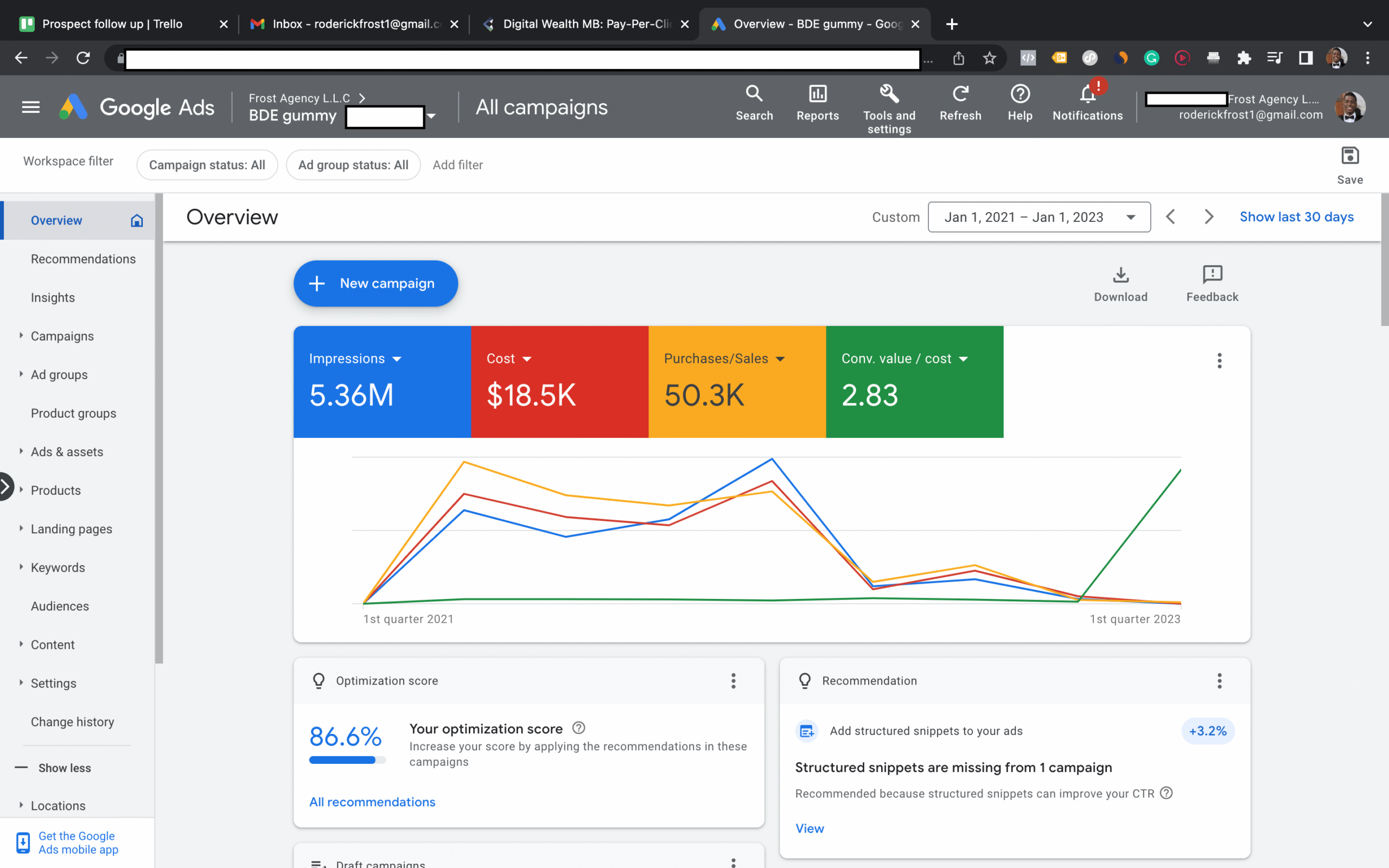Expand Campaigns in the sidebar
Image resolution: width=1389 pixels, height=868 pixels.
click(x=21, y=336)
